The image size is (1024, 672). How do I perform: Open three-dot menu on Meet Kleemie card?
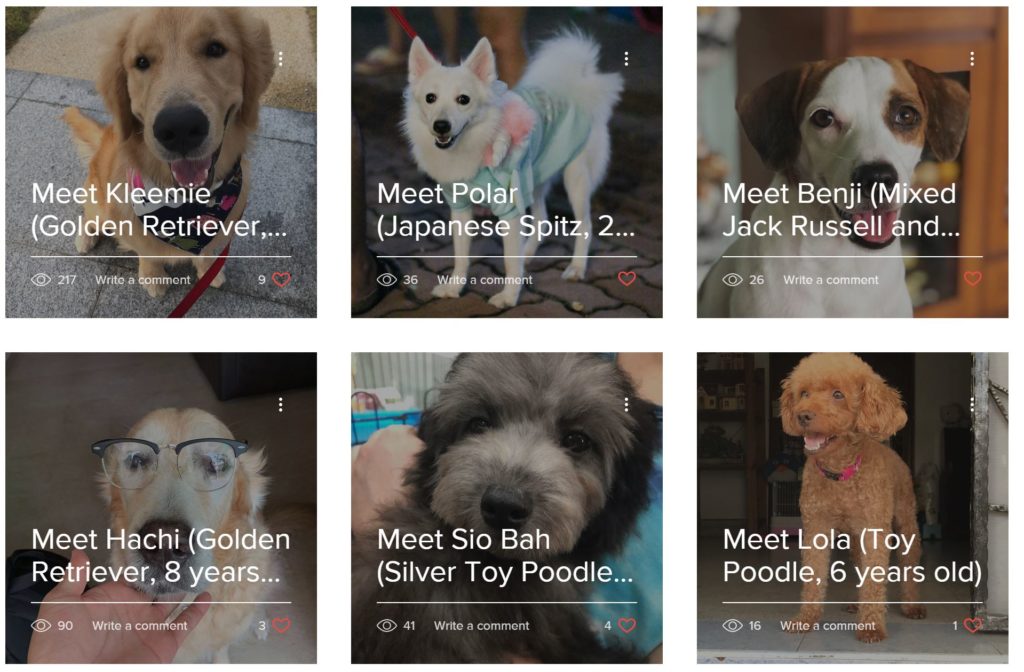281,59
